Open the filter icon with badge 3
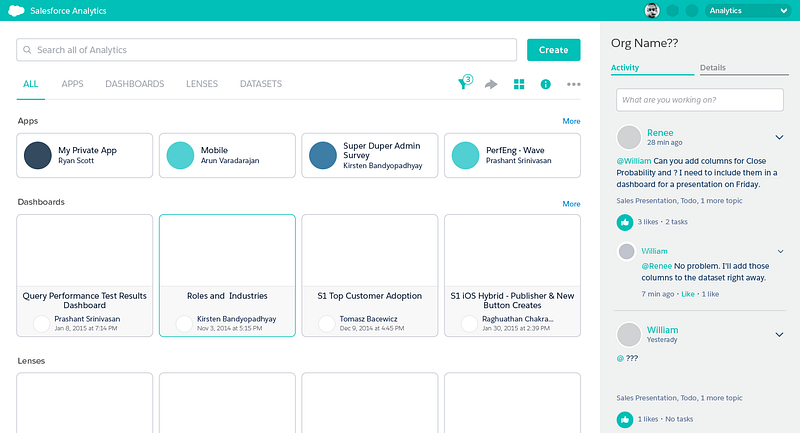800x433 pixels. point(465,83)
